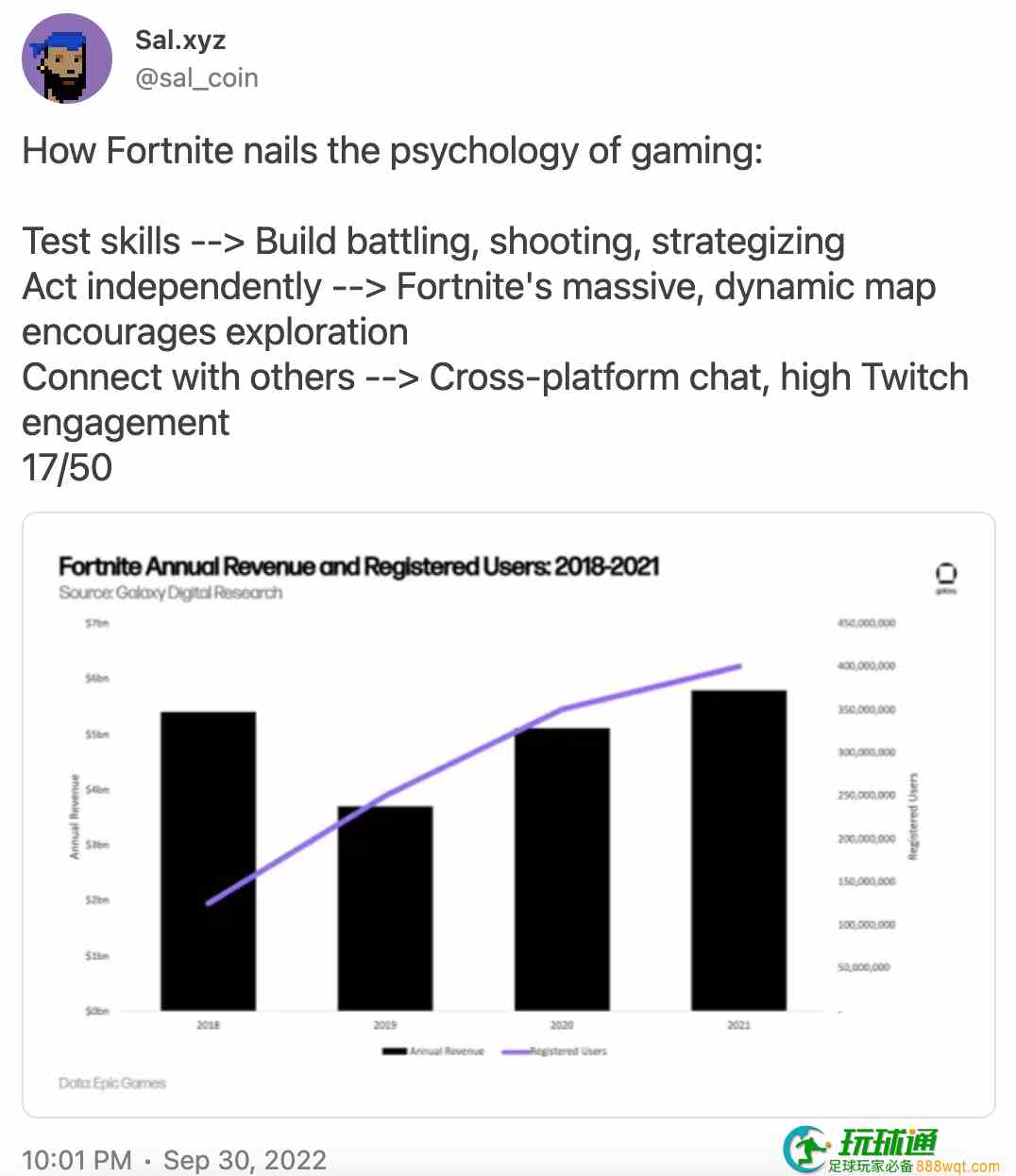
Task: Click the 2018 revenue bar
Action: point(208,861)
